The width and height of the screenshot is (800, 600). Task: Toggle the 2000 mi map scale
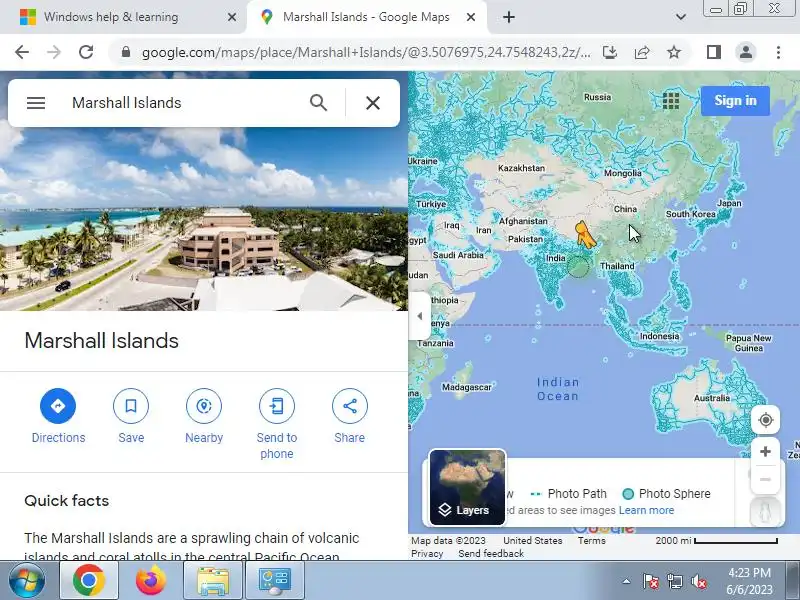click(716, 540)
